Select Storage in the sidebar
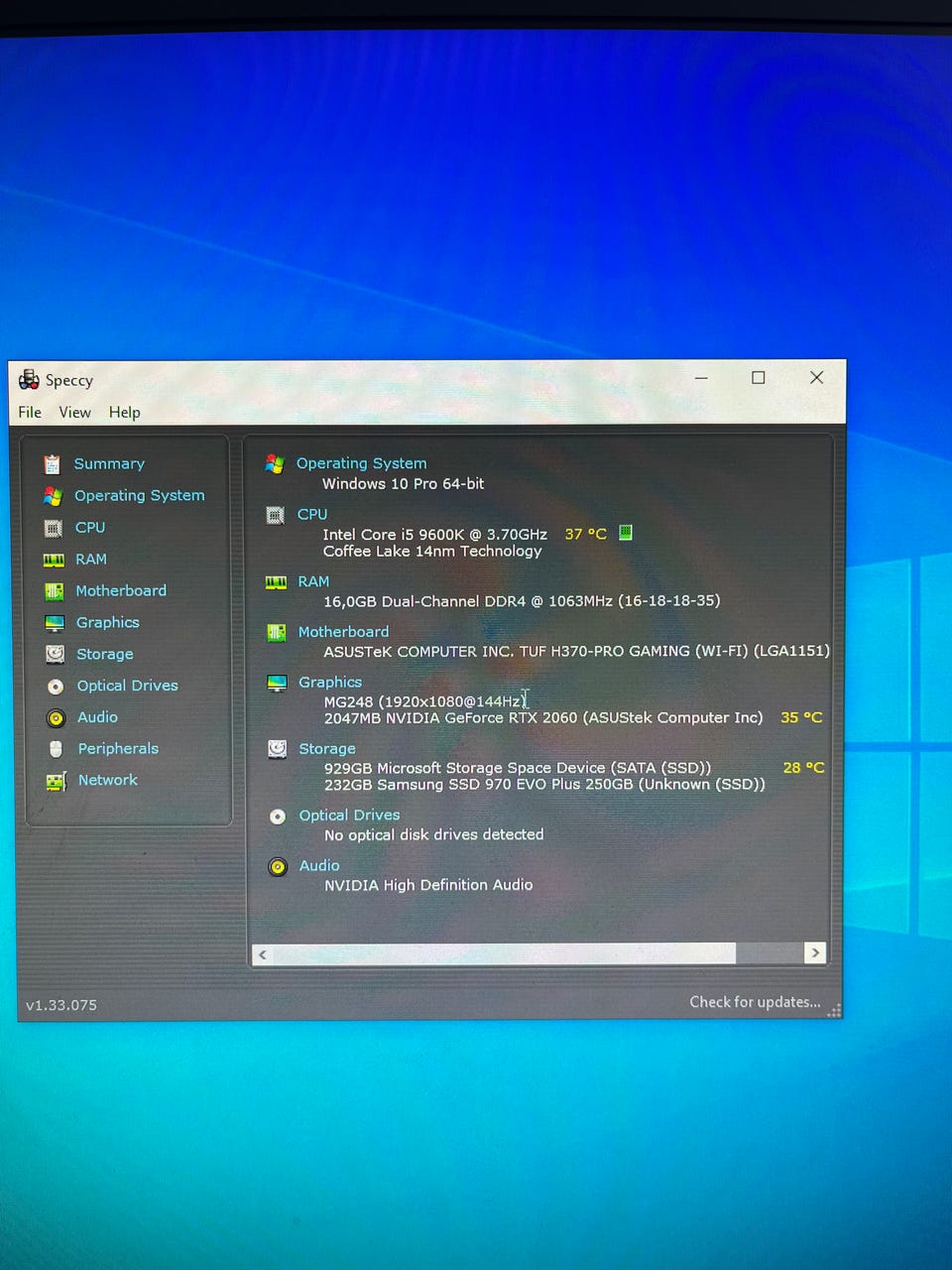Viewport: 952px width, 1270px height. coord(105,654)
